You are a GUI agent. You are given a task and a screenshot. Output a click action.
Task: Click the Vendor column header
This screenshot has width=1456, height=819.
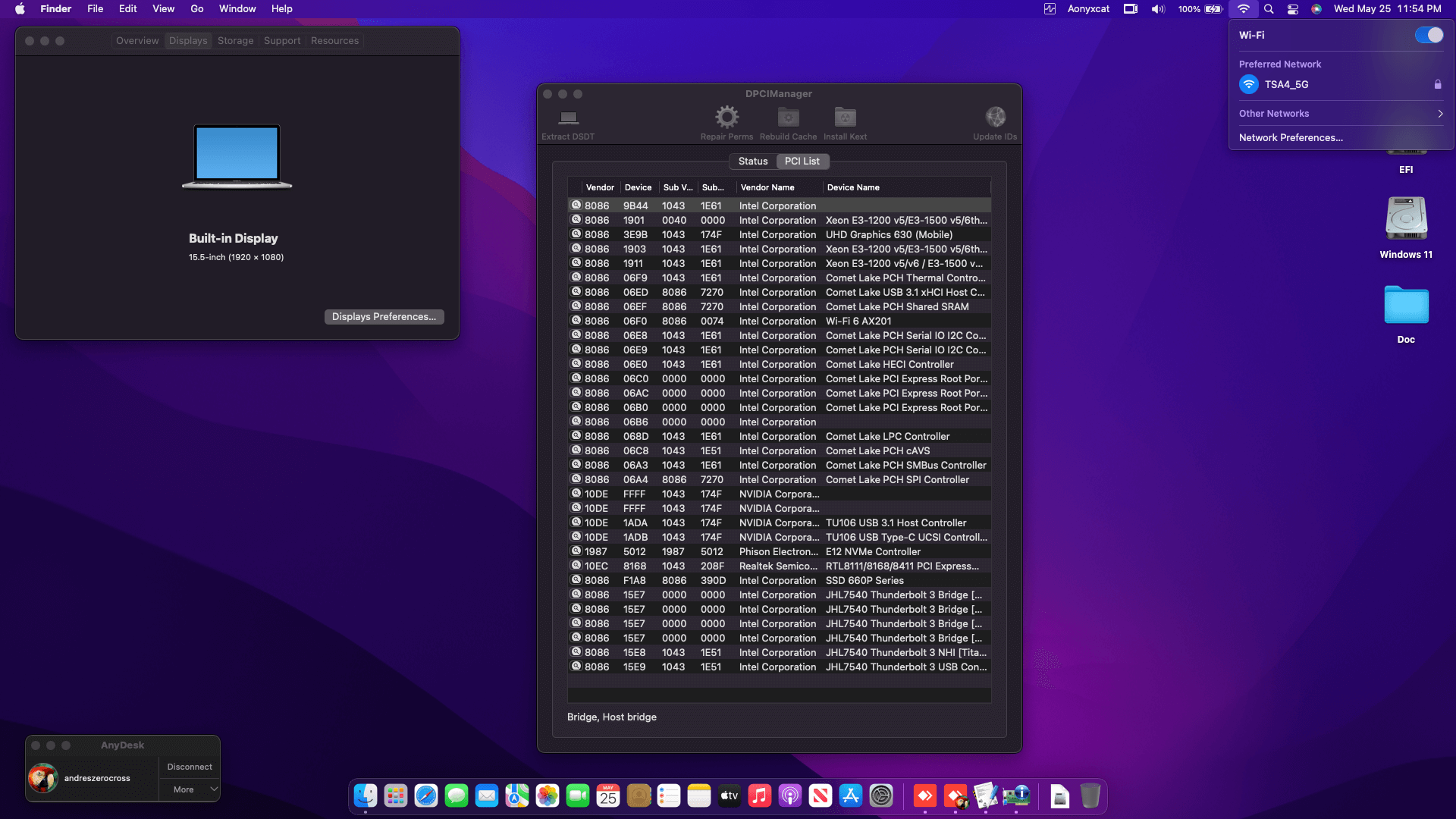tap(600, 187)
